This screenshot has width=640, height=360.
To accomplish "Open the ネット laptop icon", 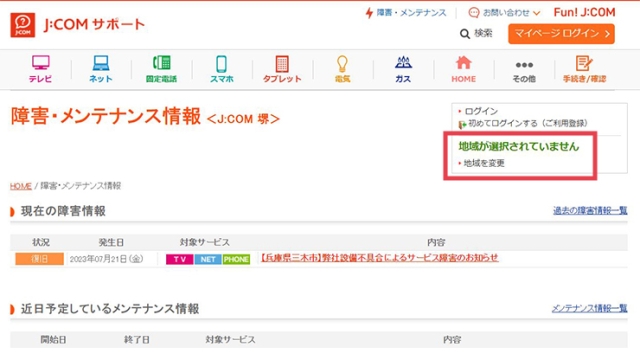I will pos(100,63).
